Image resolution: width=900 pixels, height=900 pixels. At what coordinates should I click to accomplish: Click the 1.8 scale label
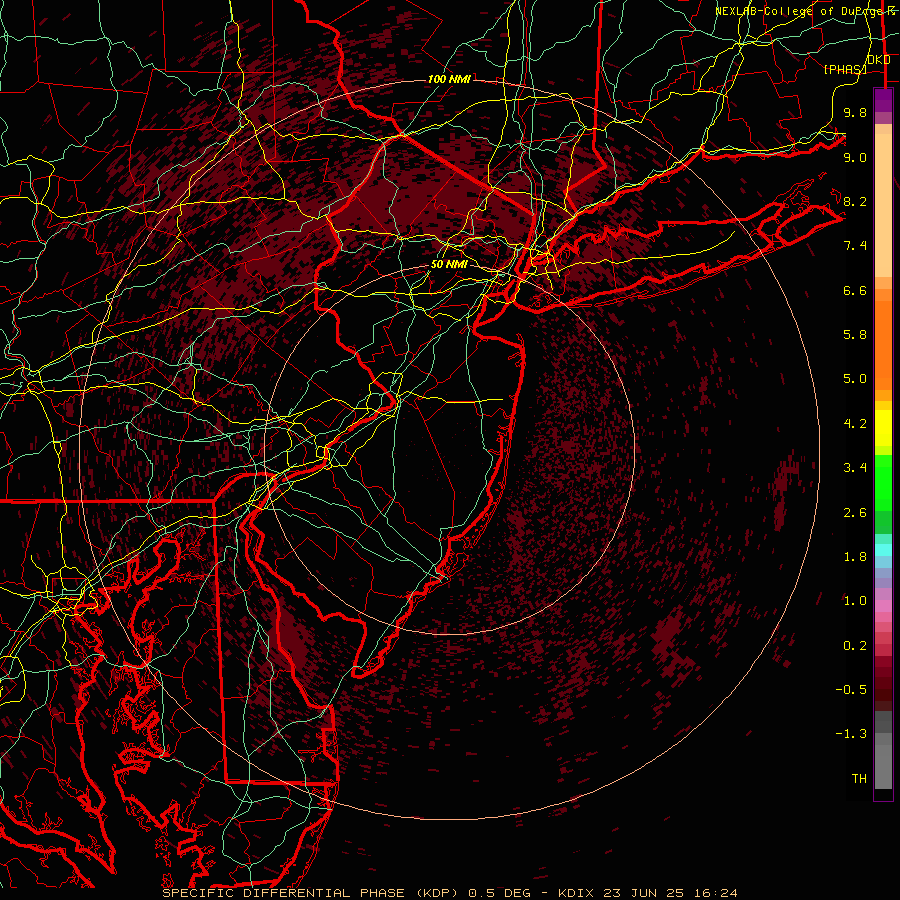point(855,557)
